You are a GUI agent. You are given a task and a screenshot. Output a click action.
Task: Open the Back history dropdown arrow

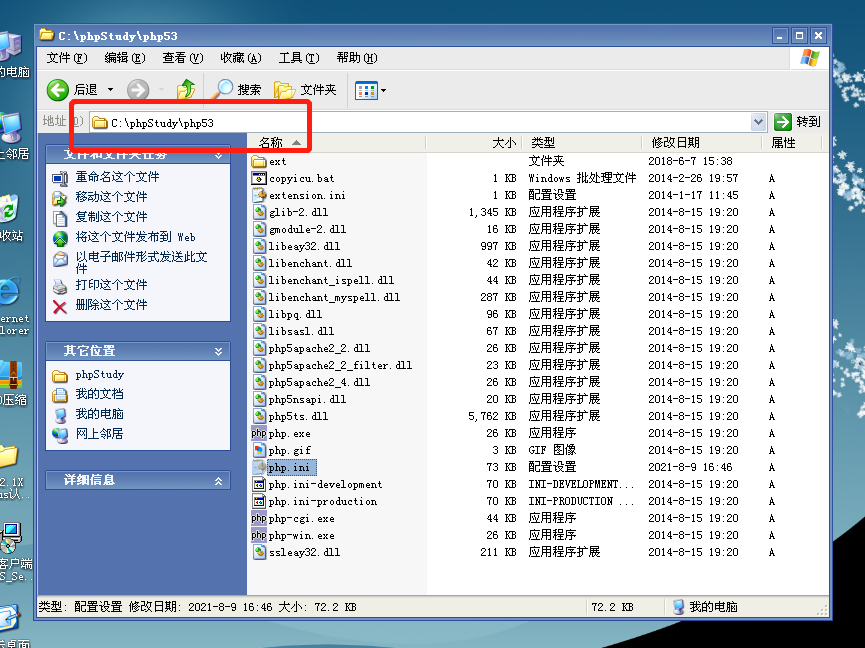click(x=110, y=89)
